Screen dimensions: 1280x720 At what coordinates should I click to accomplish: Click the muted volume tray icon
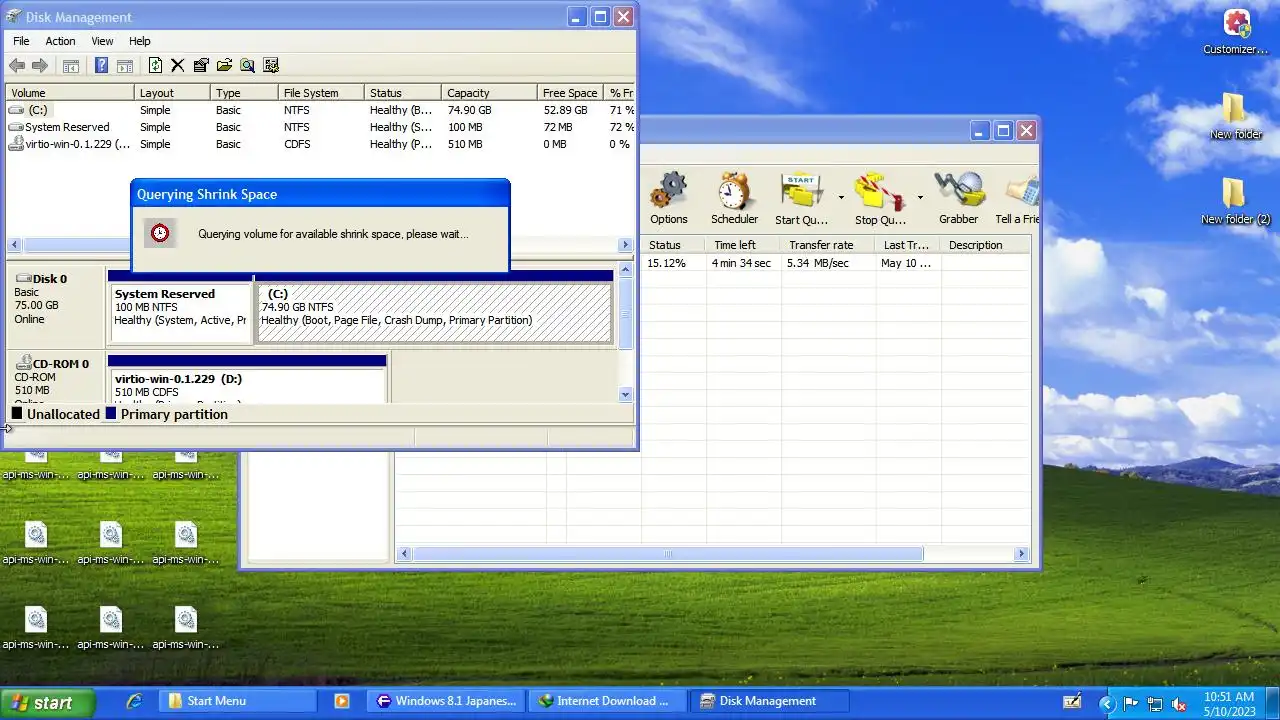[1178, 703]
